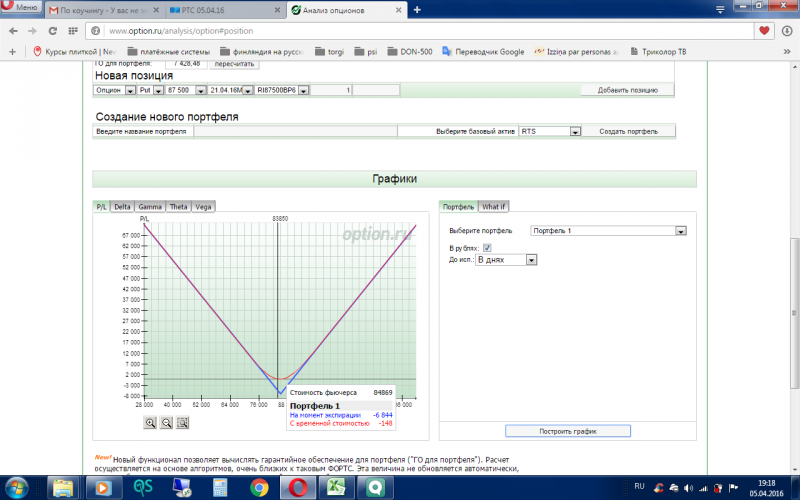Open the 'В днях' expiry dropdown
800x500 pixels.
pos(531,260)
